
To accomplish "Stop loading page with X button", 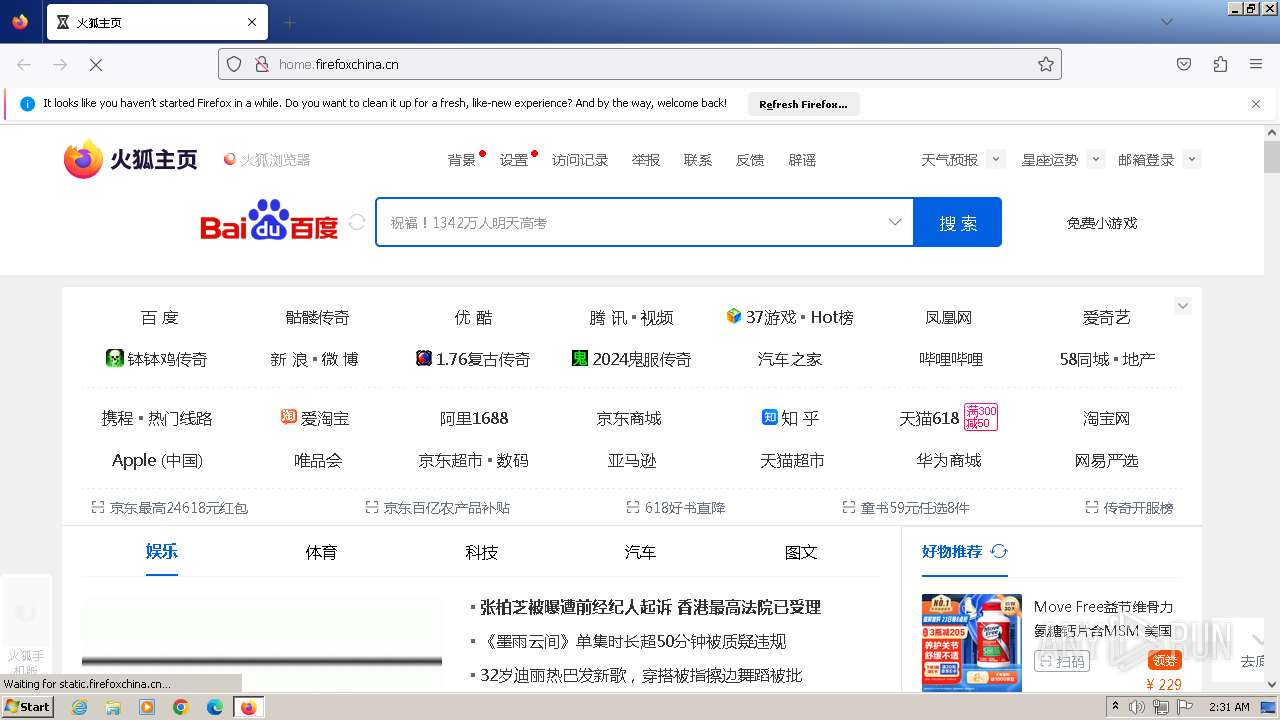I will pos(96,64).
